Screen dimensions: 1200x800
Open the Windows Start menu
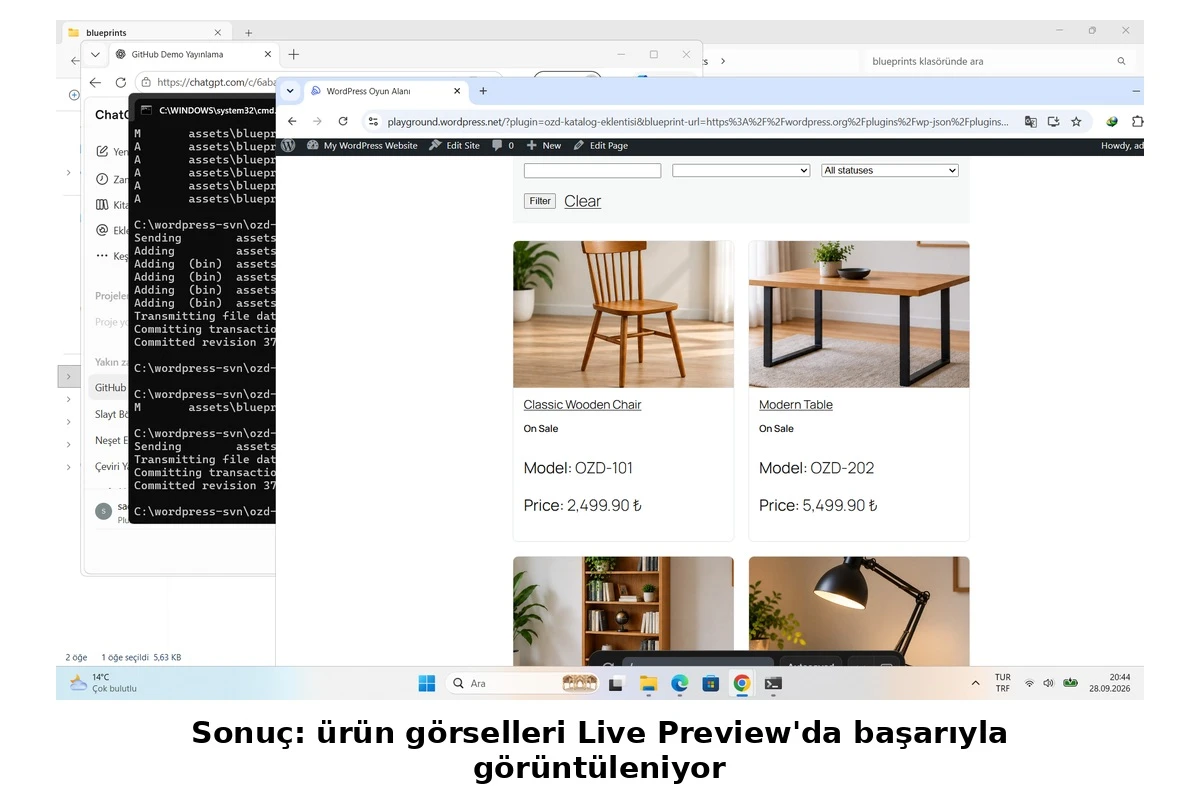tap(427, 684)
